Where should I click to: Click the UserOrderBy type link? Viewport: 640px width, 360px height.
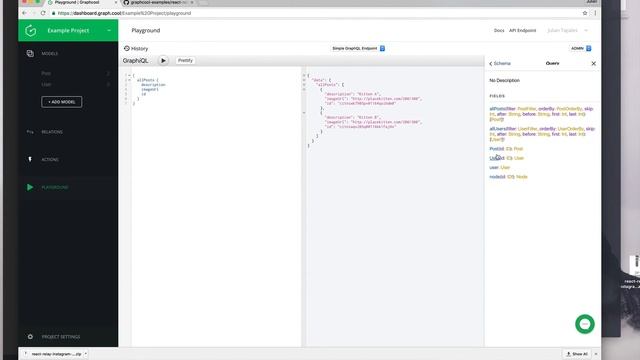point(571,129)
